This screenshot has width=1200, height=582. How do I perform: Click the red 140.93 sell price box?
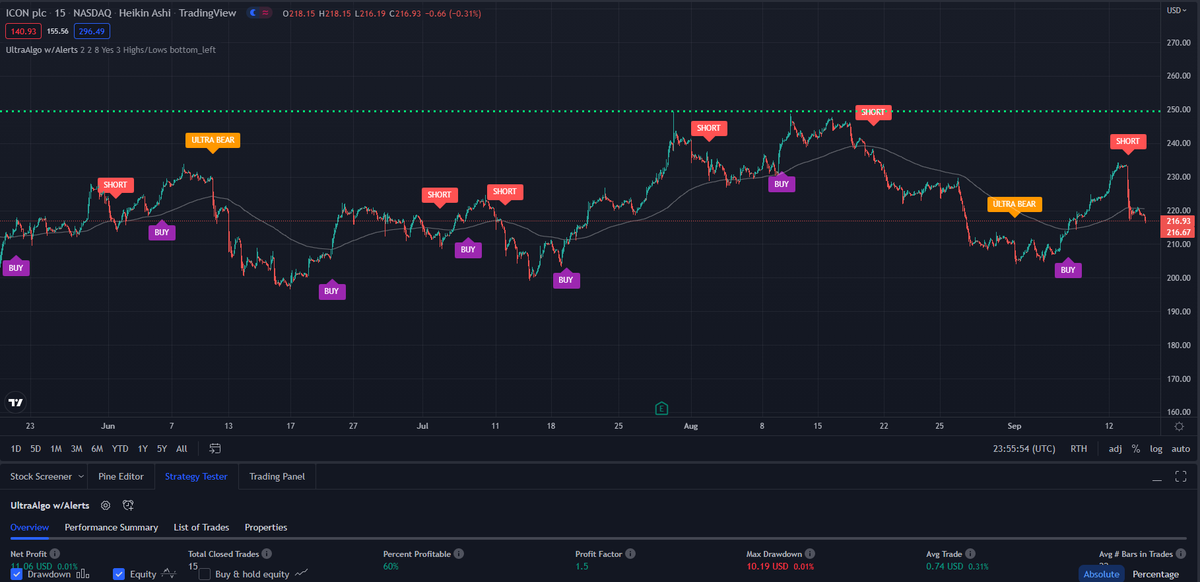(25, 31)
